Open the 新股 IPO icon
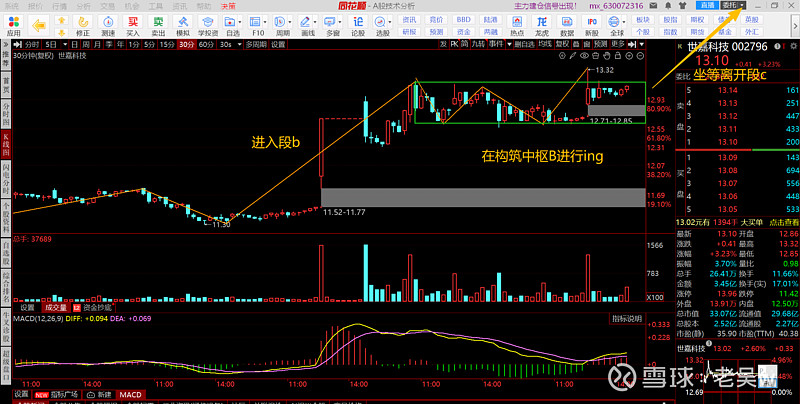Viewport: 800px width, 404px height. [x=592, y=26]
